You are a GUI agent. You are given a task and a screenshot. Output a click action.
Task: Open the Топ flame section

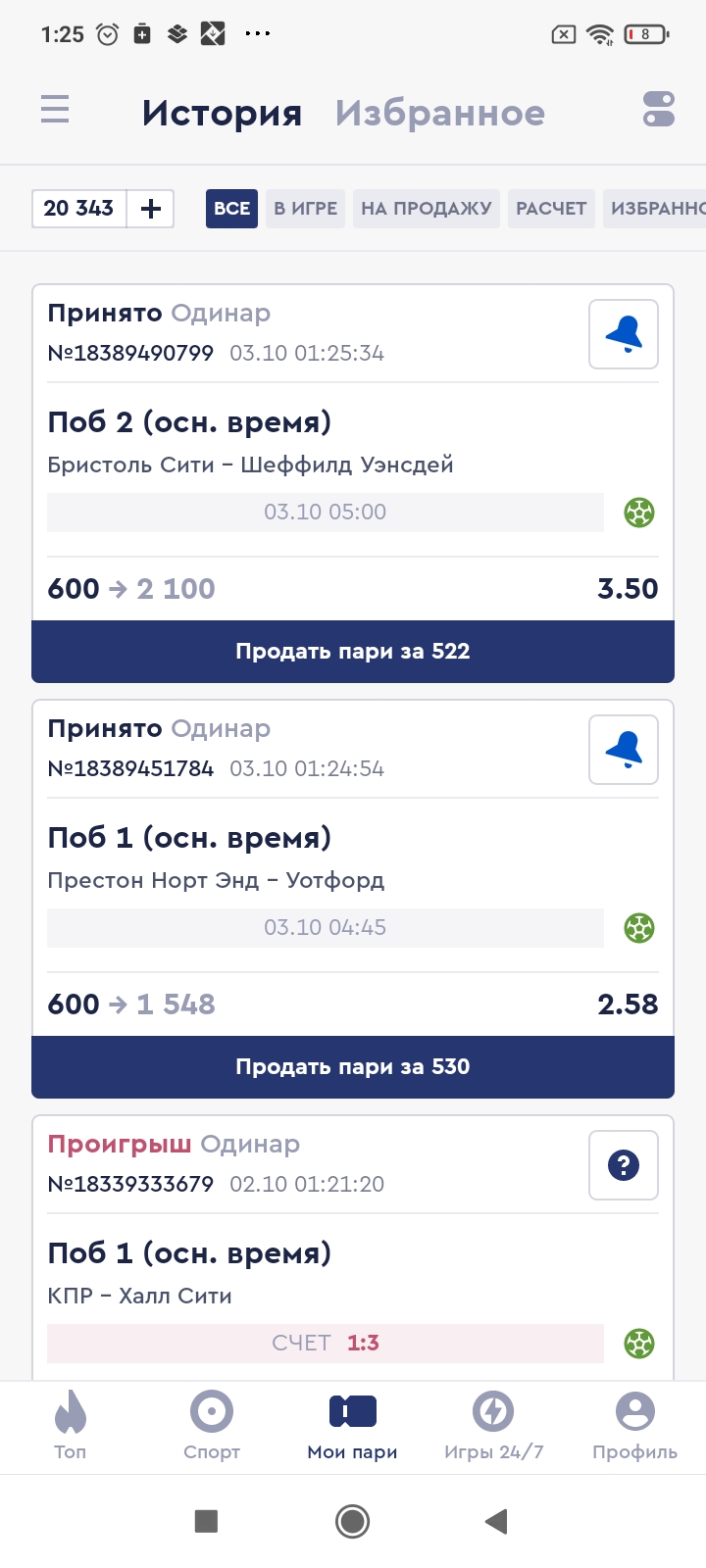(71, 1426)
